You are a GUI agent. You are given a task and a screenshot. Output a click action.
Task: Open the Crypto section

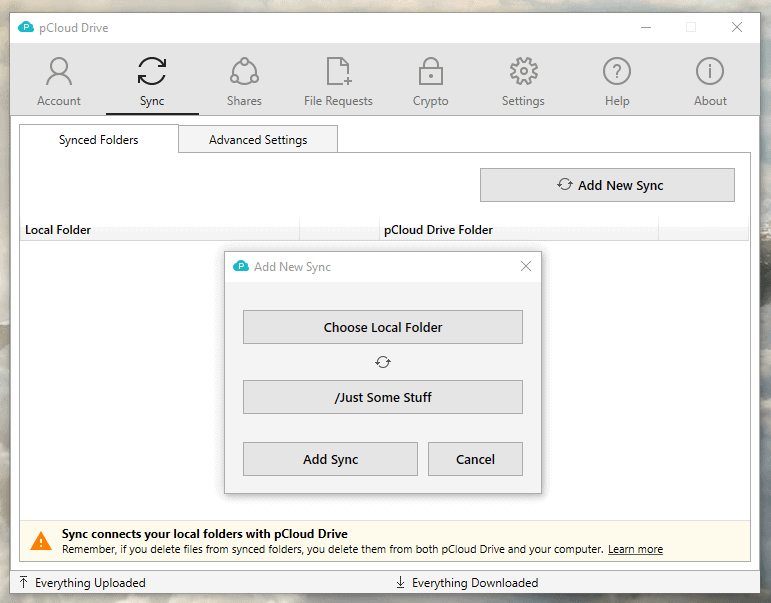[x=431, y=81]
